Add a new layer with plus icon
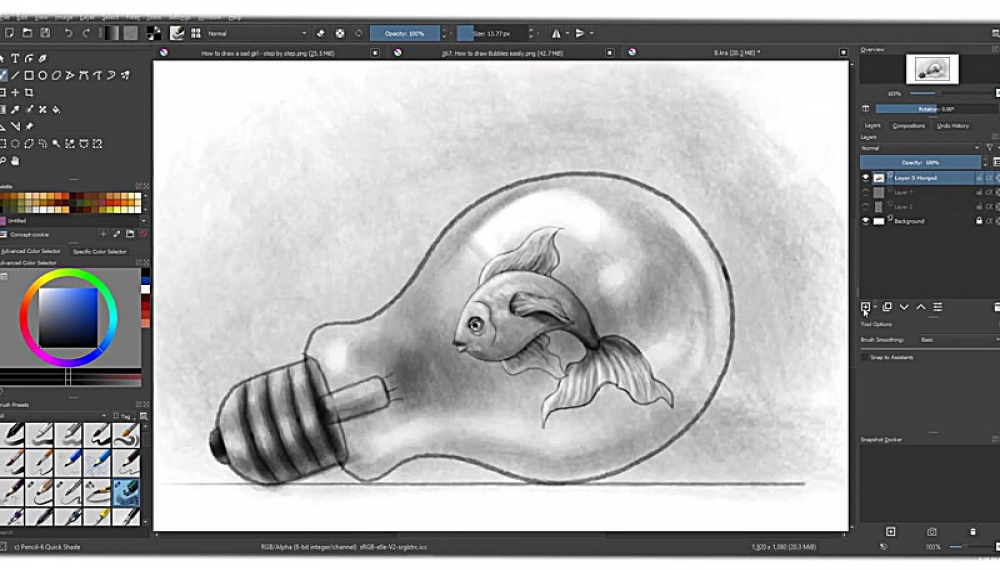This screenshot has width=1000, height=570. click(x=866, y=307)
